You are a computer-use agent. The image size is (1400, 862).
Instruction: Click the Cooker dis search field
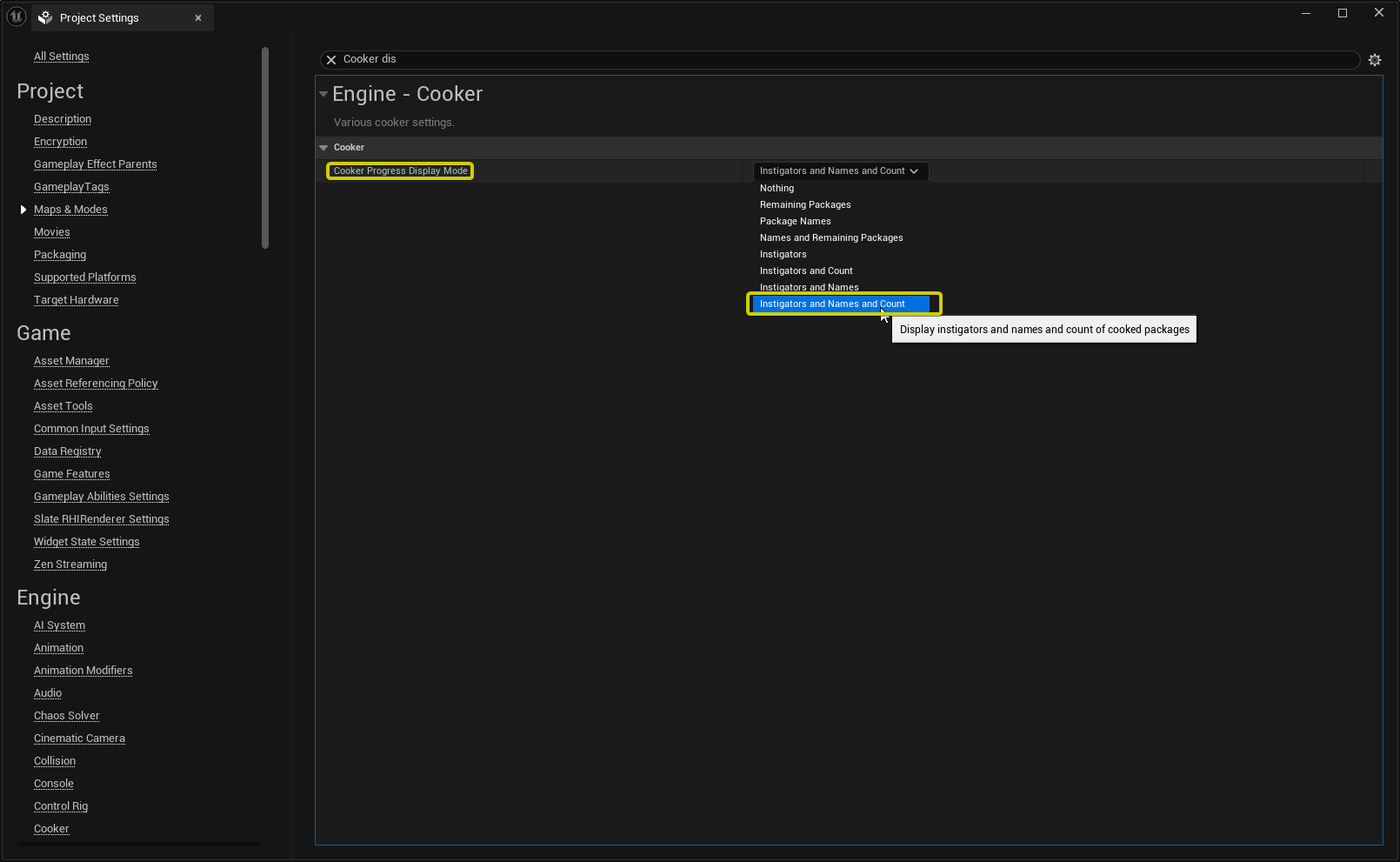click(x=843, y=59)
